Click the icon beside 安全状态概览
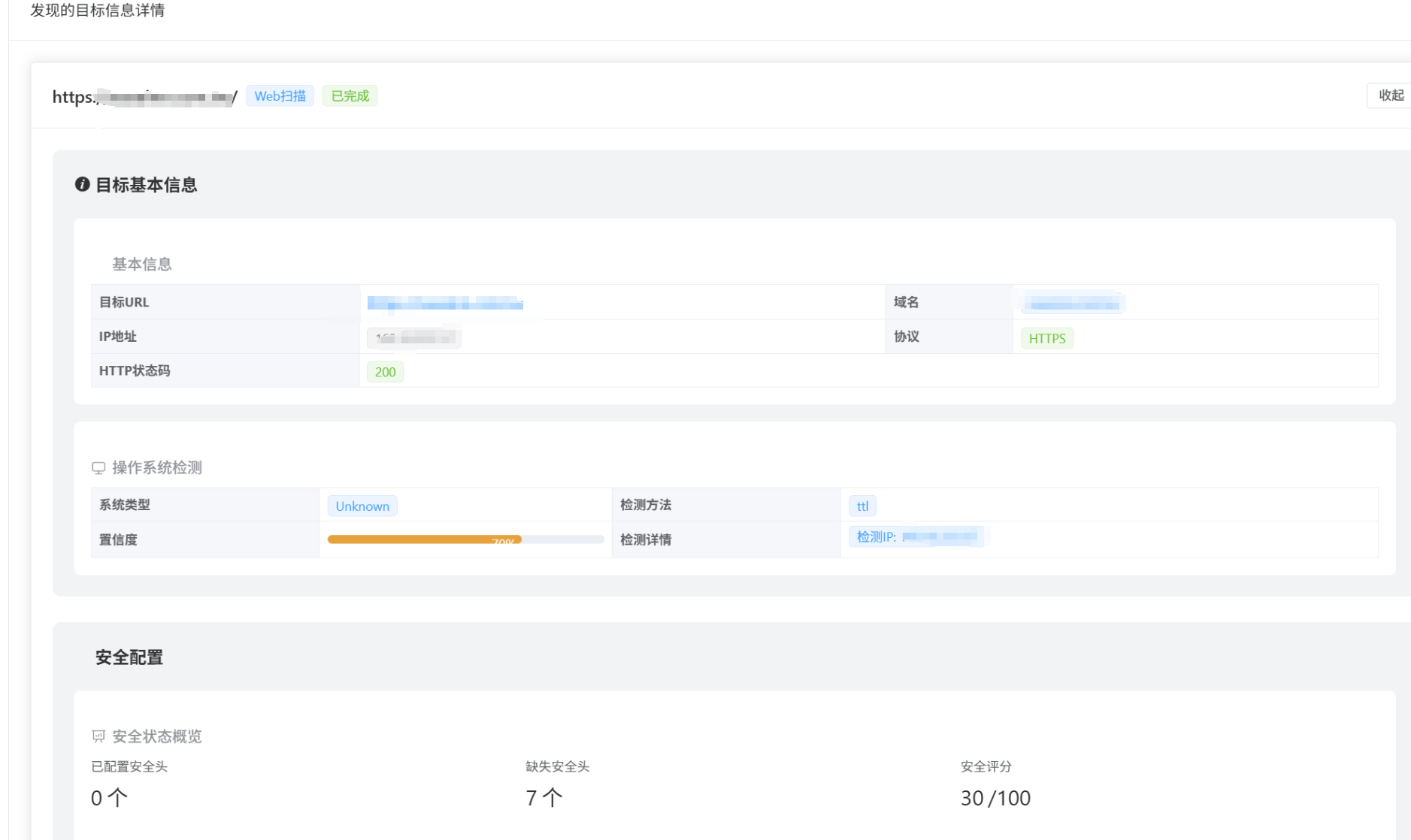 point(98,736)
